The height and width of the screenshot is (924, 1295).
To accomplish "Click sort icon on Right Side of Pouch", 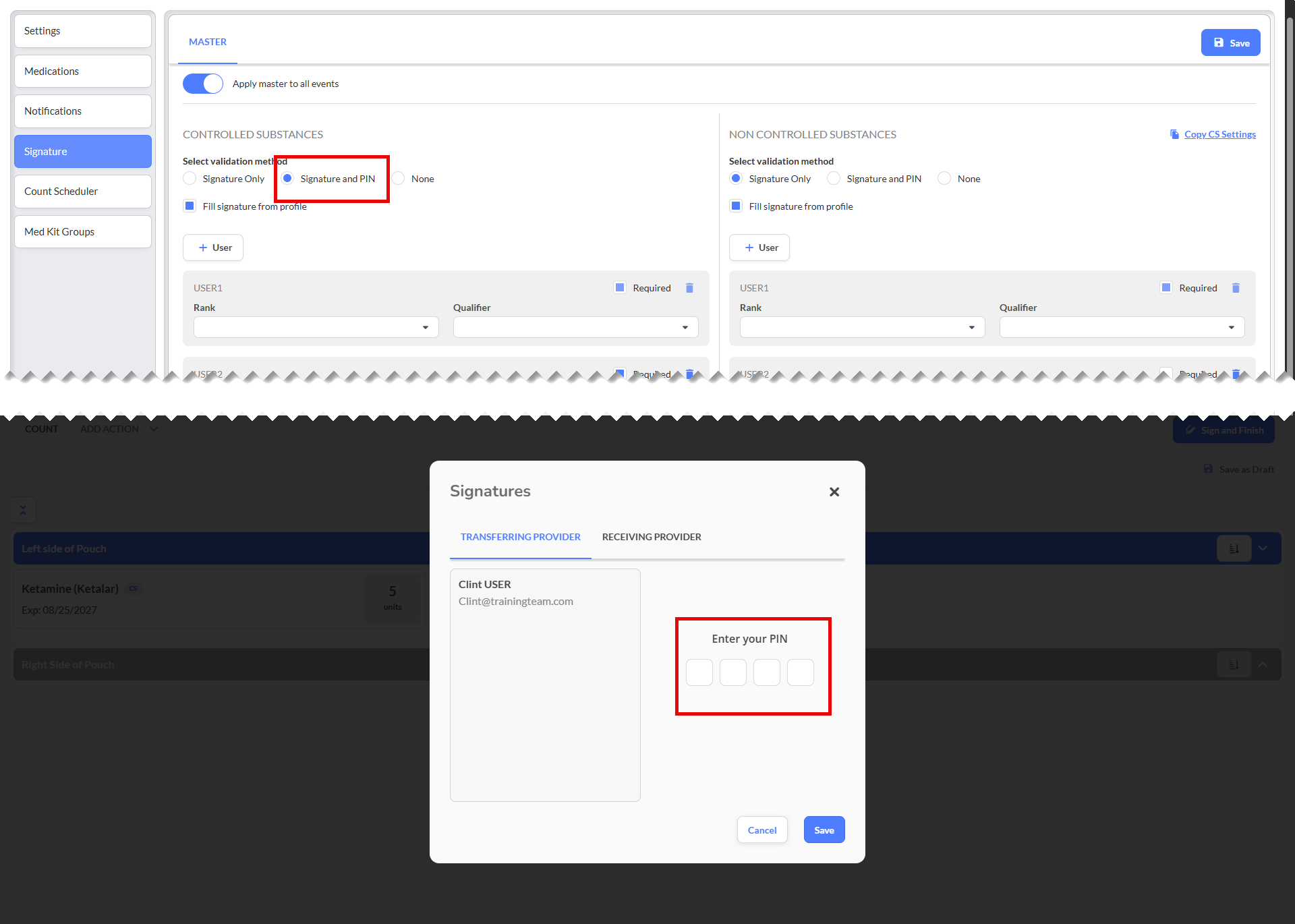I will (1234, 665).
